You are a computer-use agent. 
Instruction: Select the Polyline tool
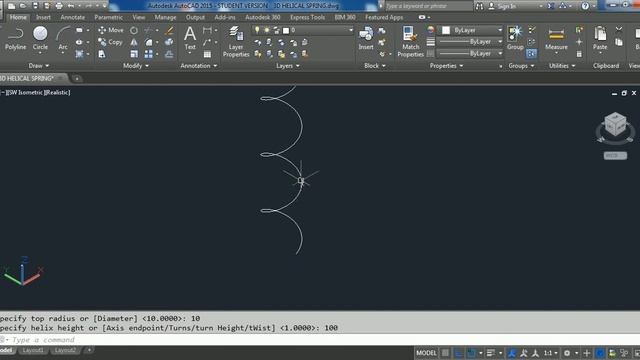(16, 38)
